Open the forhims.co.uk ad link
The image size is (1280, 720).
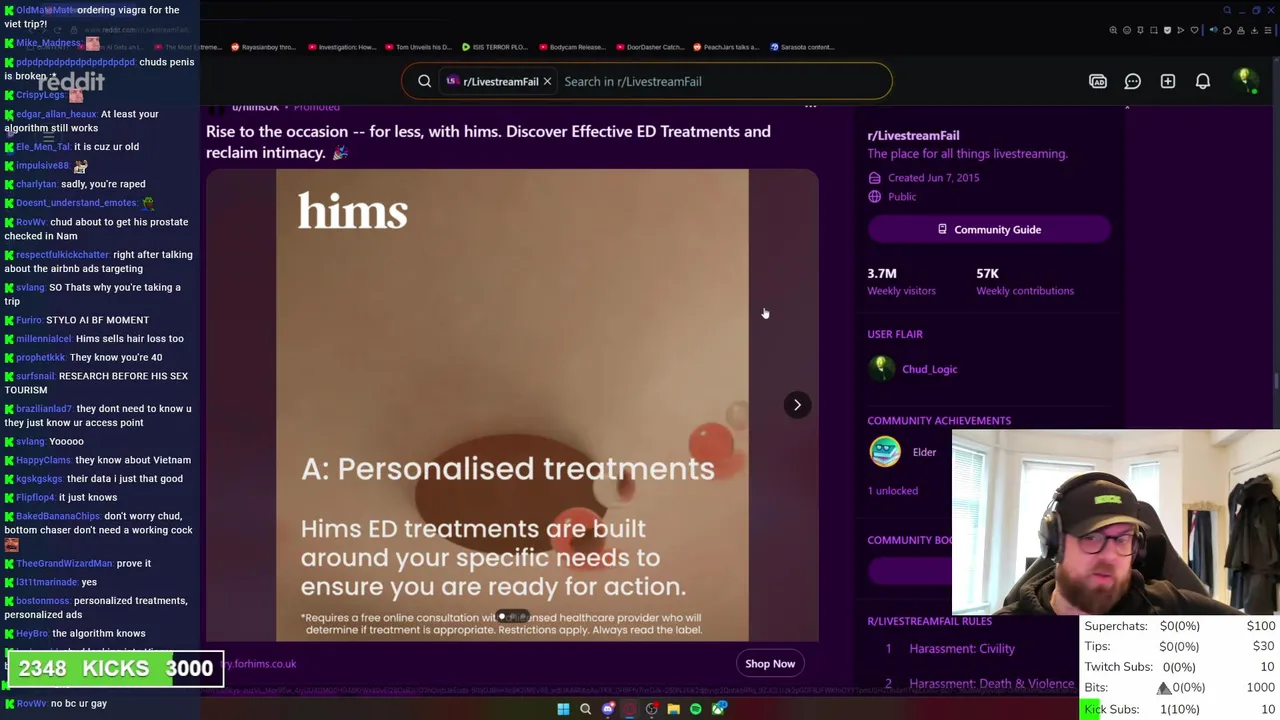click(260, 663)
